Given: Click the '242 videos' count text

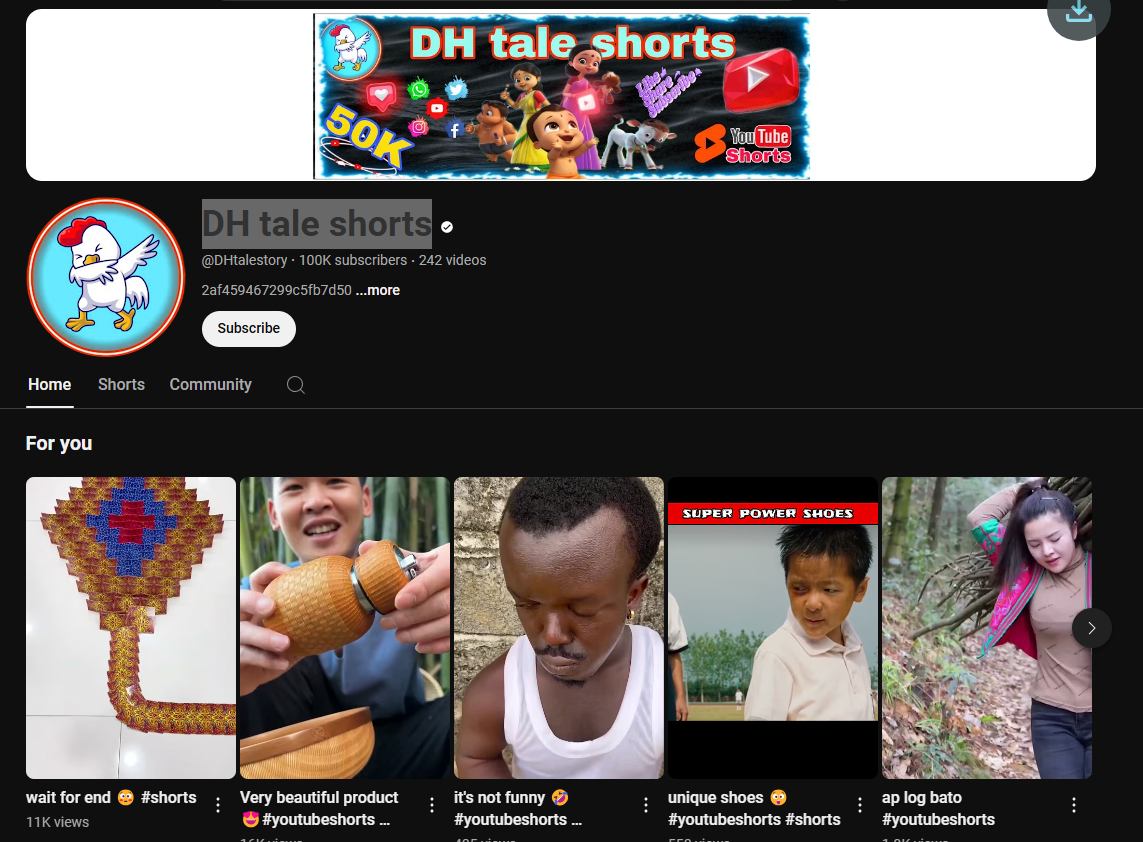Looking at the screenshot, I should click(x=452, y=260).
